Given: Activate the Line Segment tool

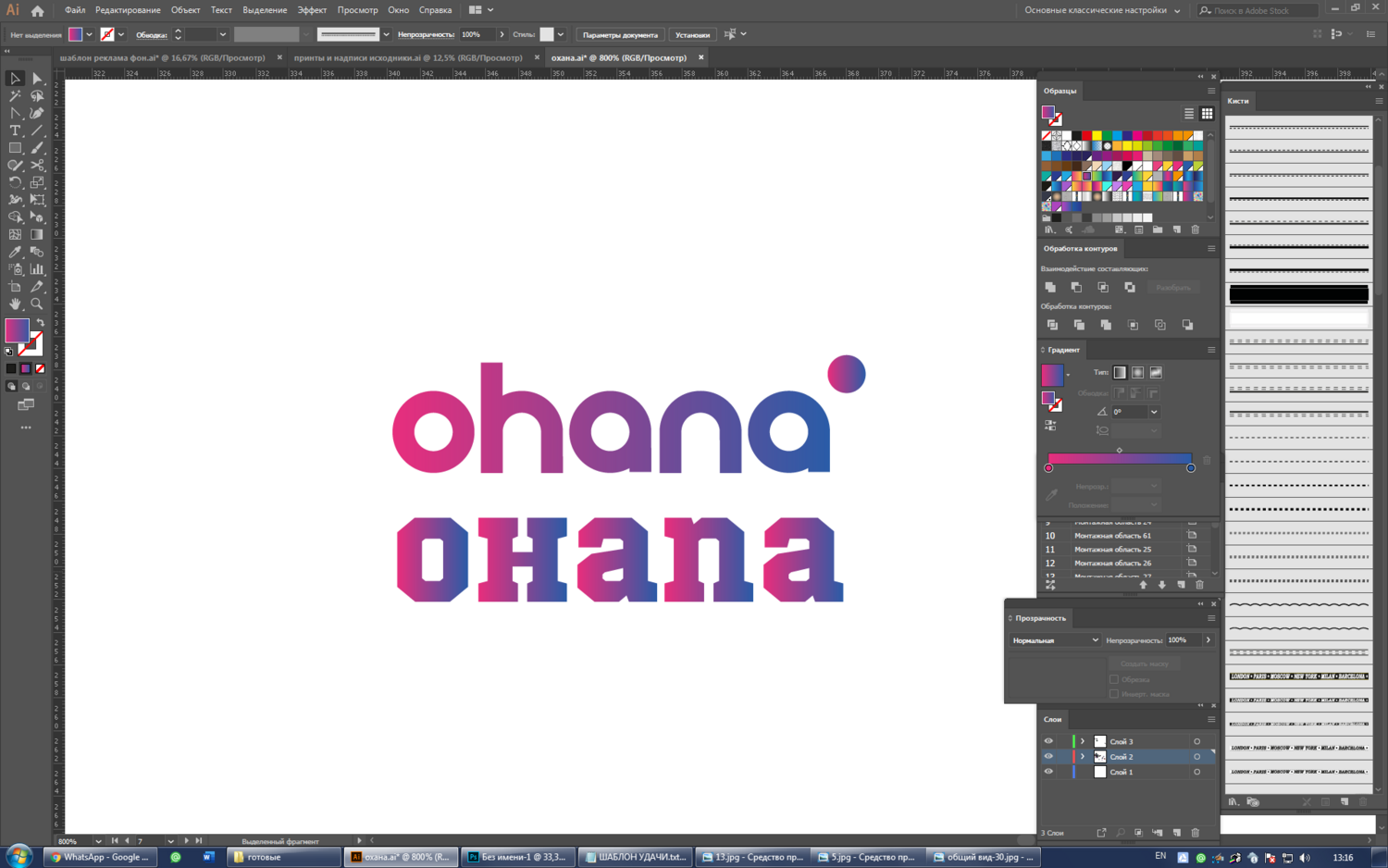Looking at the screenshot, I should tap(37, 130).
